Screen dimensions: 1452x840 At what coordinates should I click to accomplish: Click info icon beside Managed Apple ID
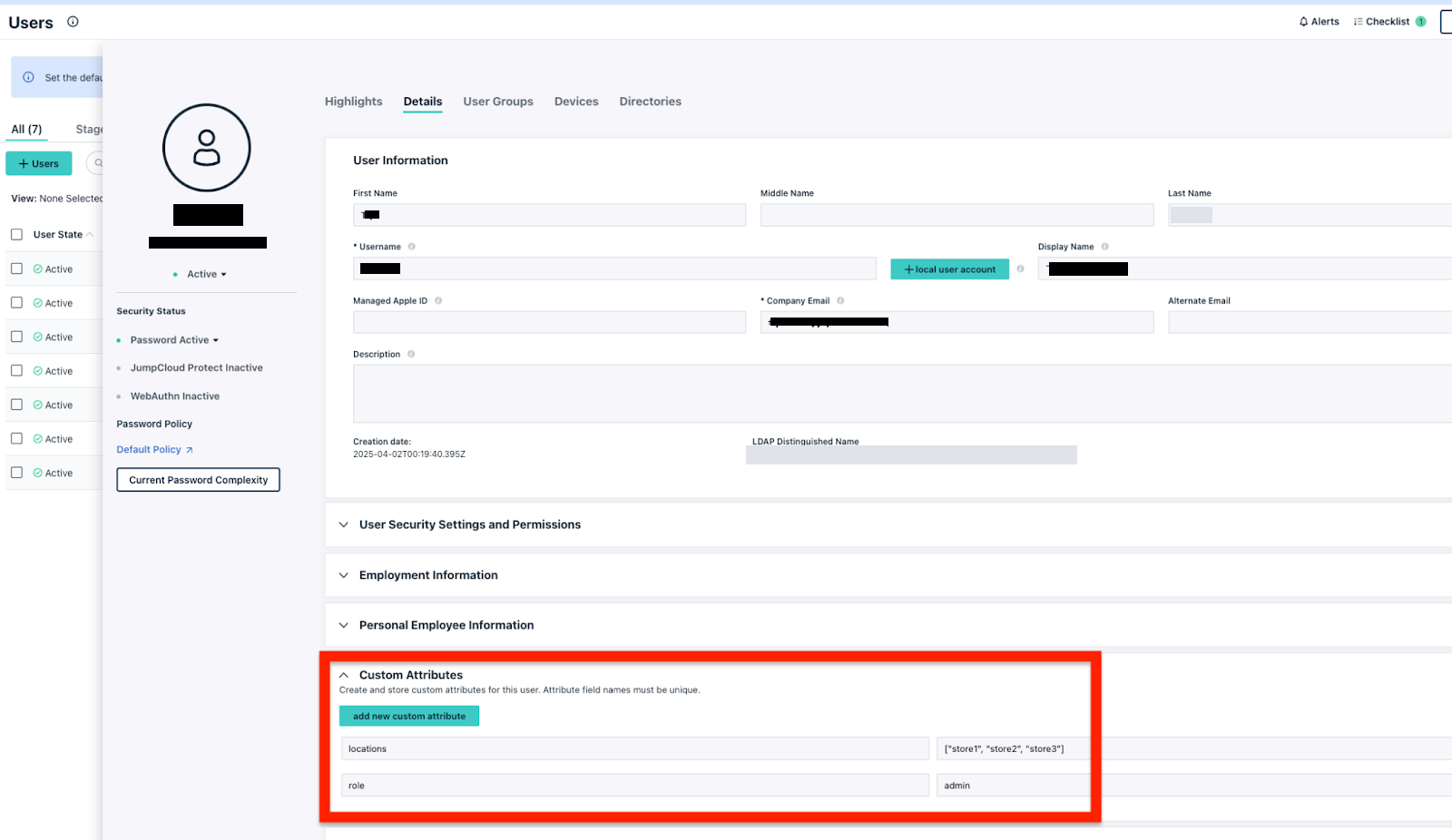[438, 301]
